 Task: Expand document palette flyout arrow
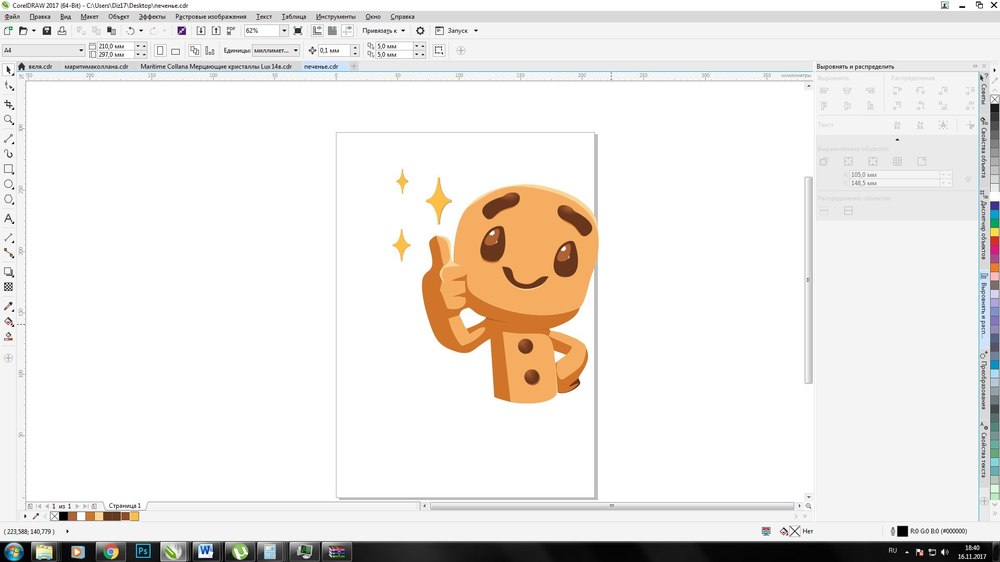pos(25,516)
